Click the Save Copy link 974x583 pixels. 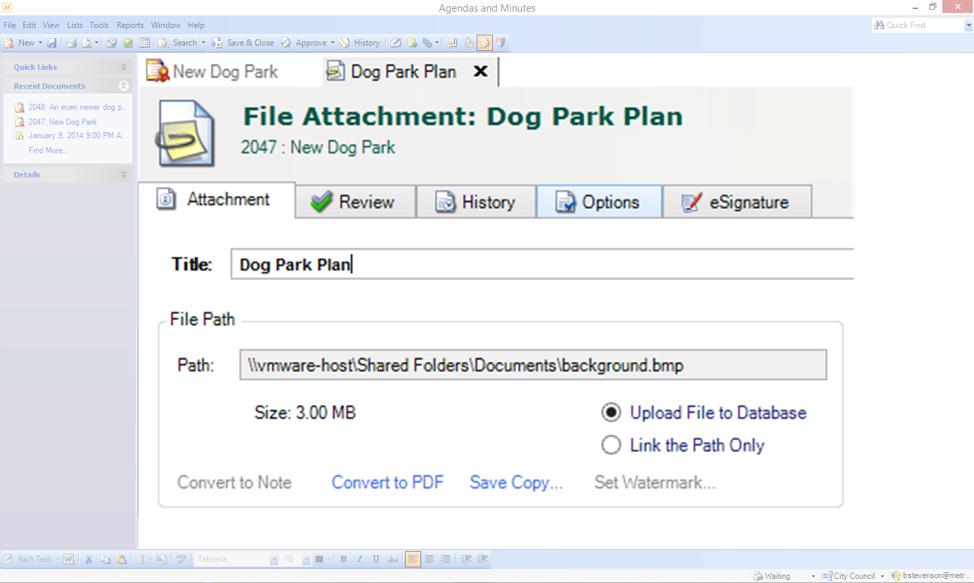point(516,482)
